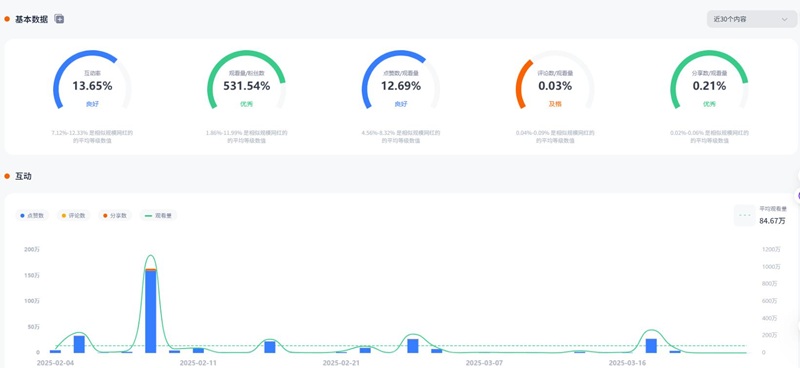
Task: Click the 良好 rating under 12.69%
Action: point(401,104)
